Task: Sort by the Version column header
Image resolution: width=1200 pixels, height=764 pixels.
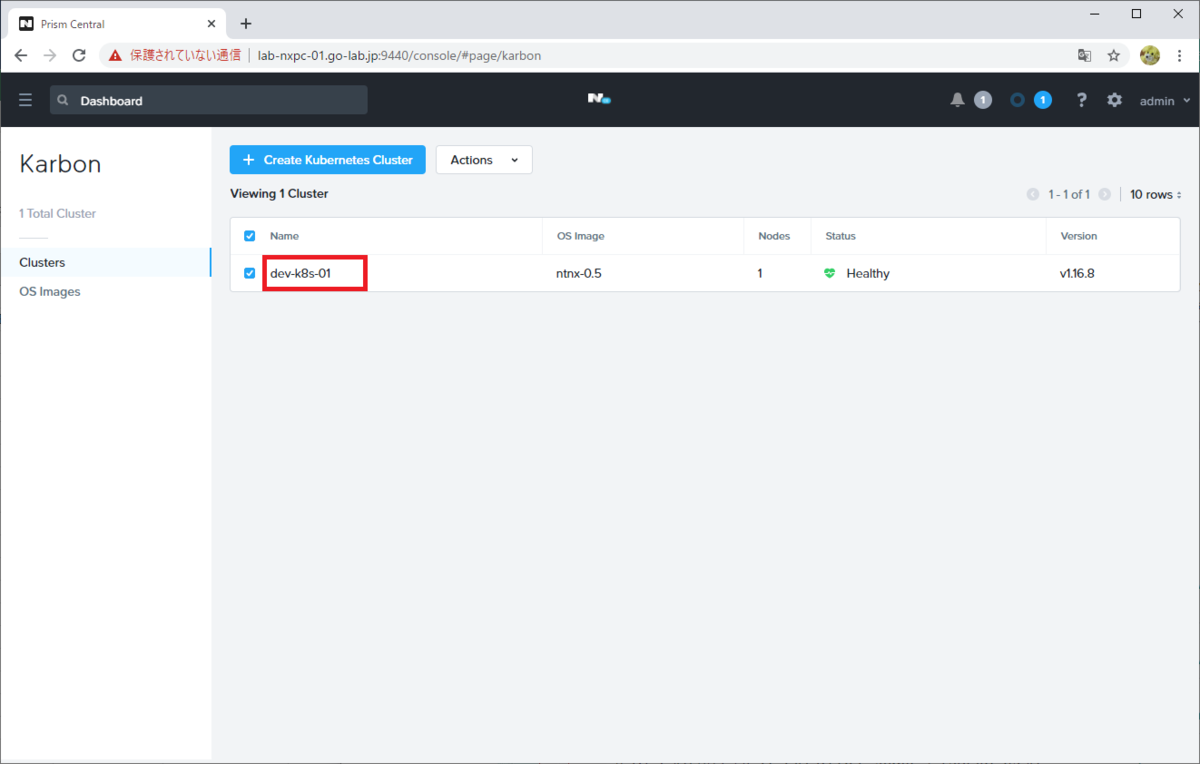Action: click(x=1078, y=236)
